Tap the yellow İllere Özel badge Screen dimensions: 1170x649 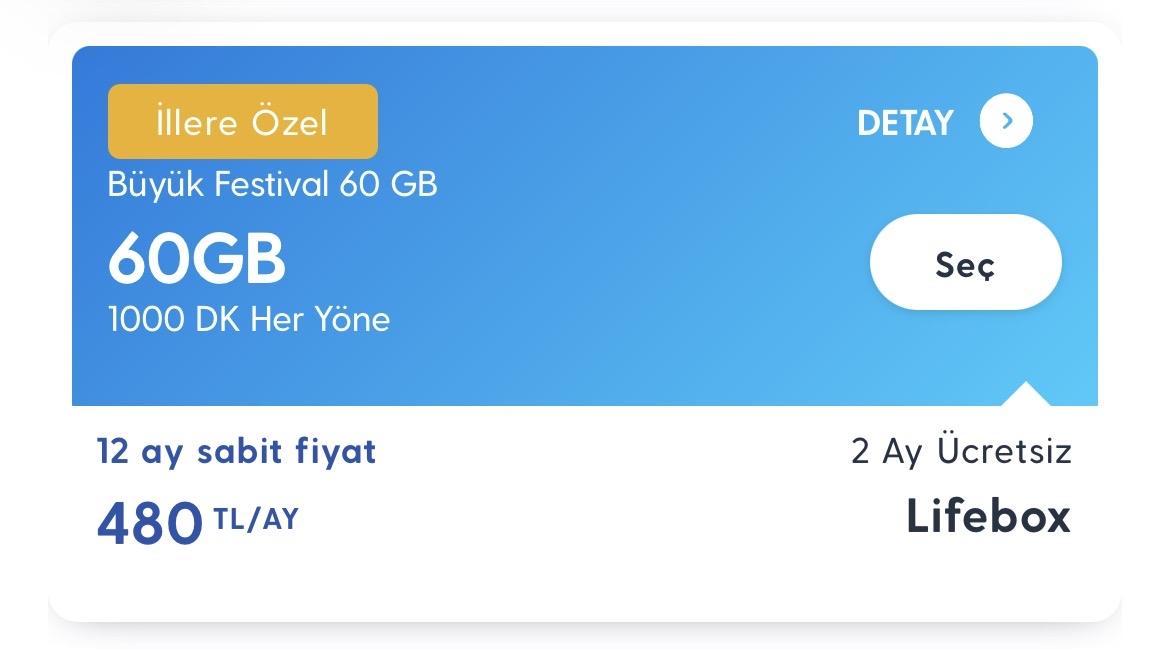click(243, 122)
